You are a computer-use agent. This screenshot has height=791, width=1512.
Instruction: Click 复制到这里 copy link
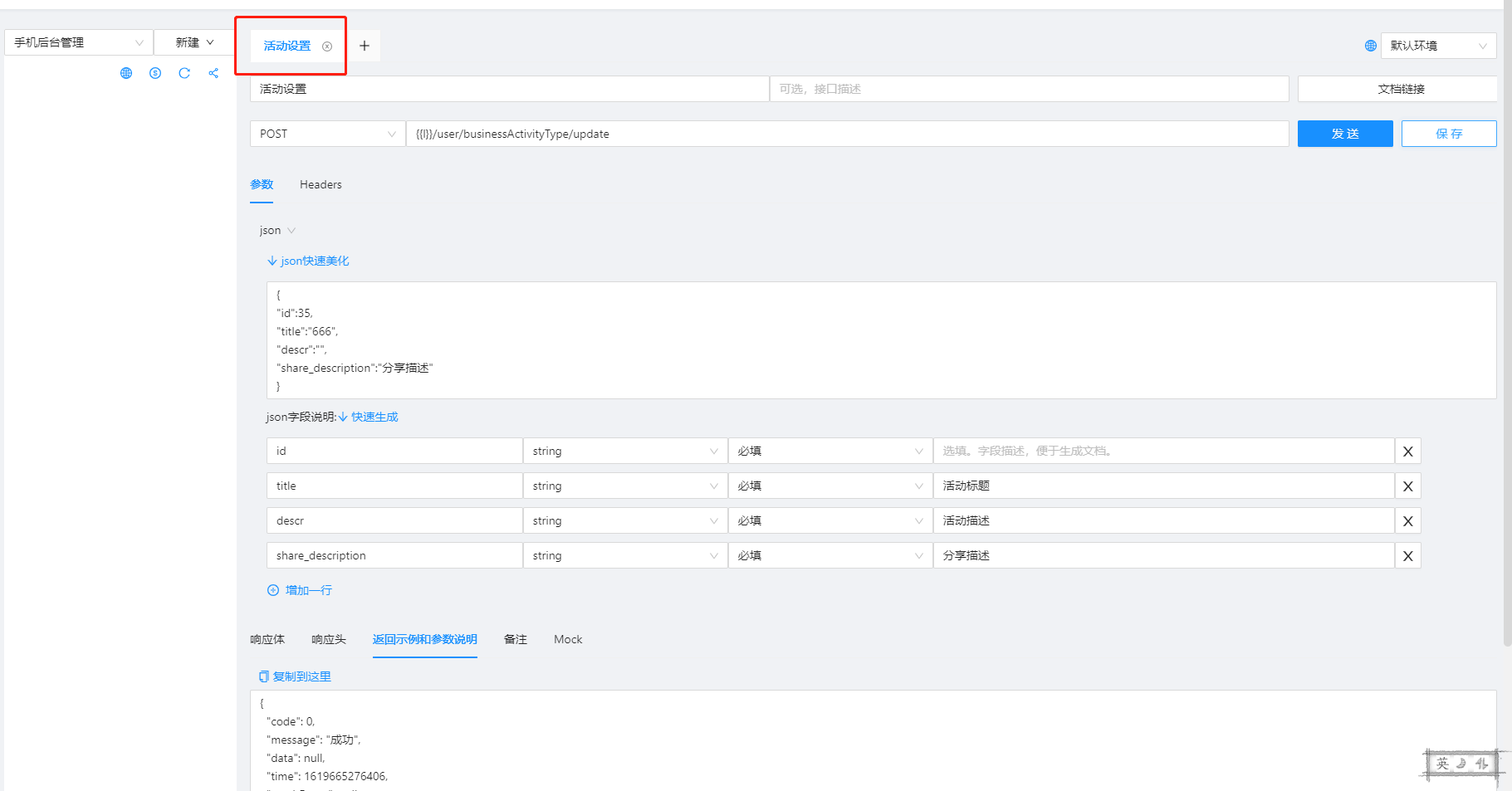[295, 676]
